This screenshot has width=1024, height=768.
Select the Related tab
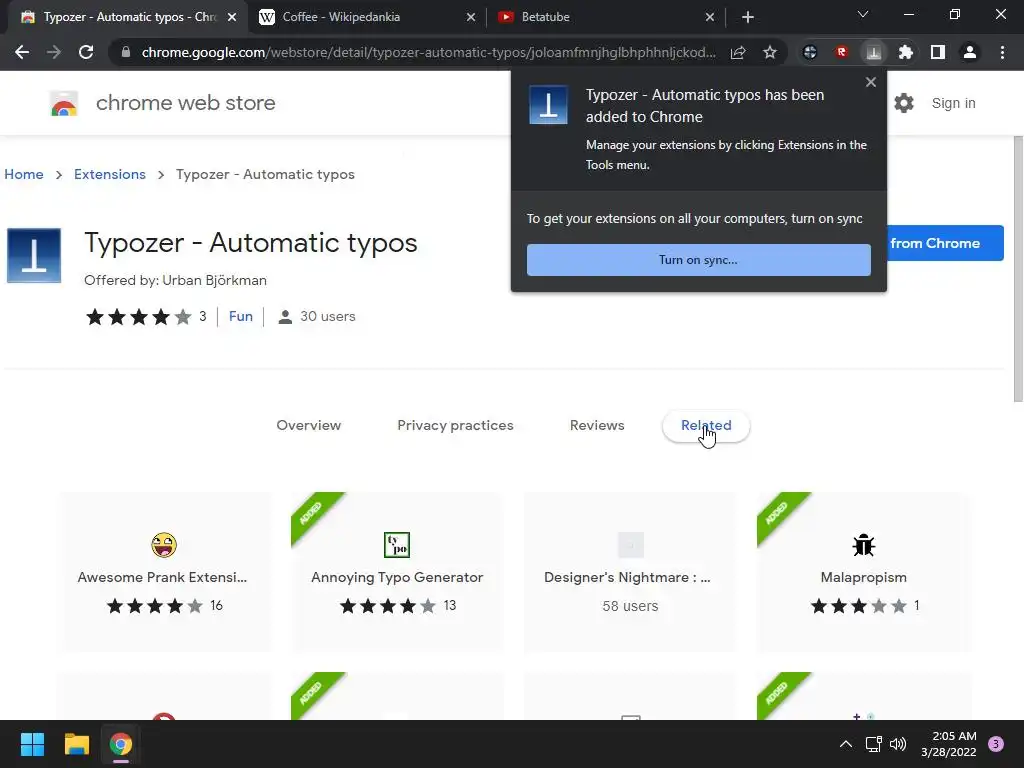(706, 426)
